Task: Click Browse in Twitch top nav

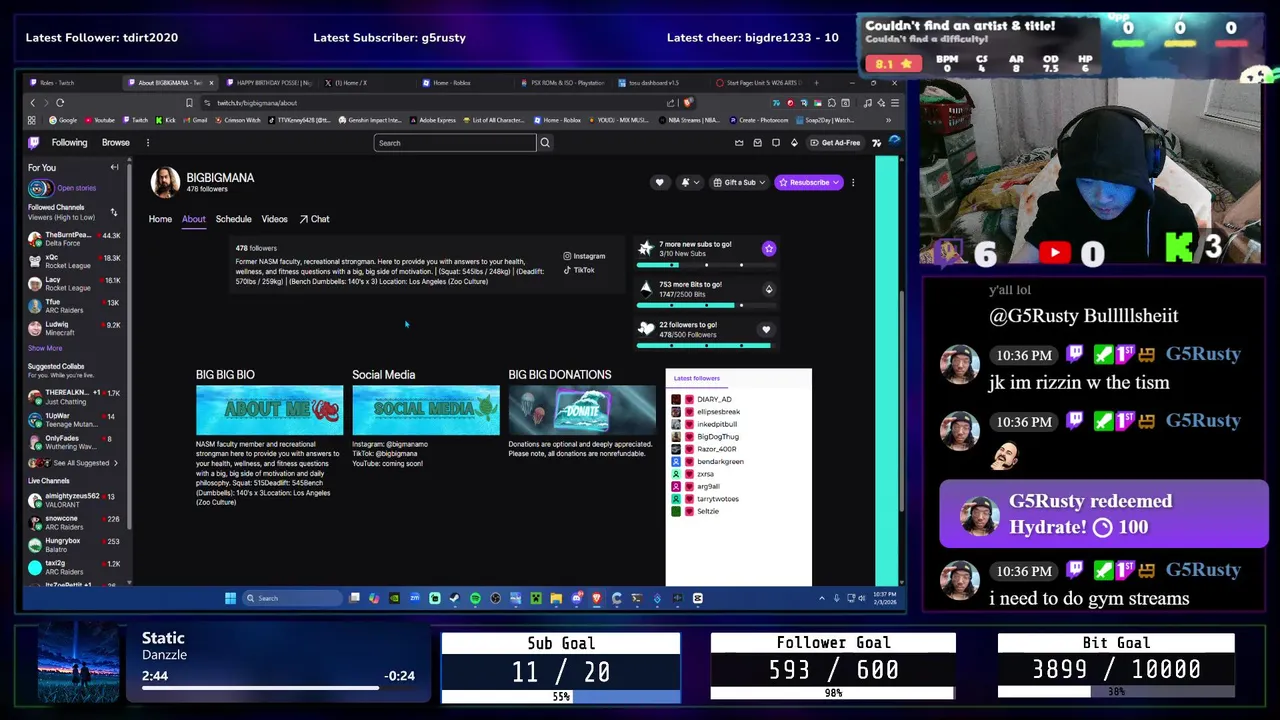Action: 116,143
